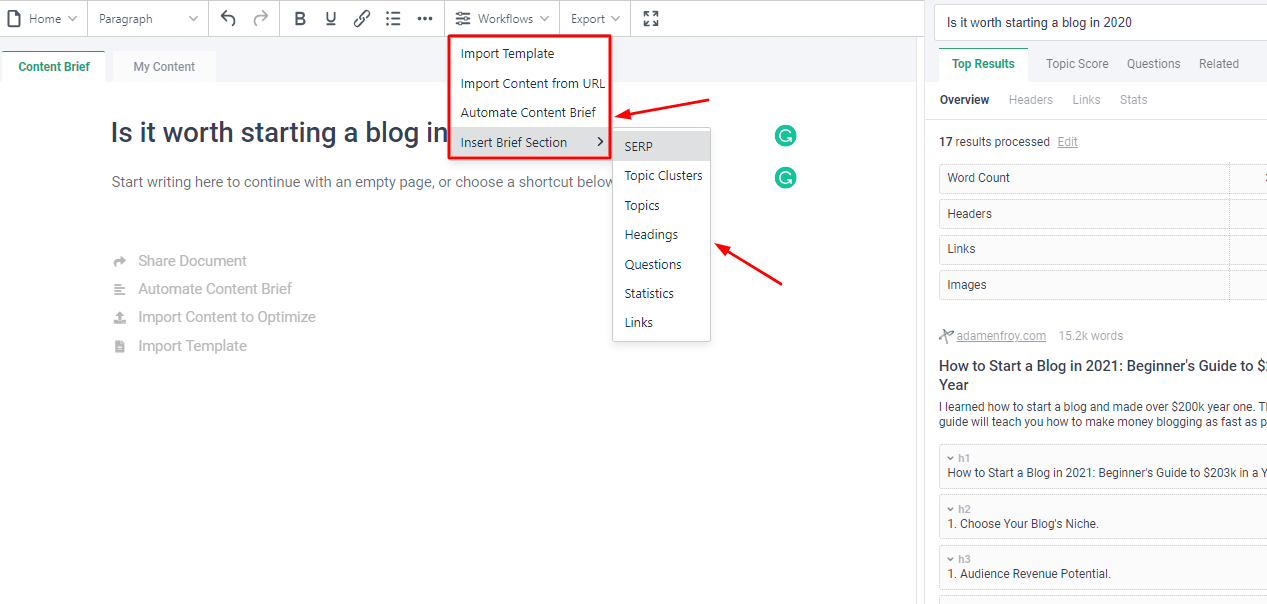
Task: Click the Edit link next to results processed
Action: tap(1068, 142)
